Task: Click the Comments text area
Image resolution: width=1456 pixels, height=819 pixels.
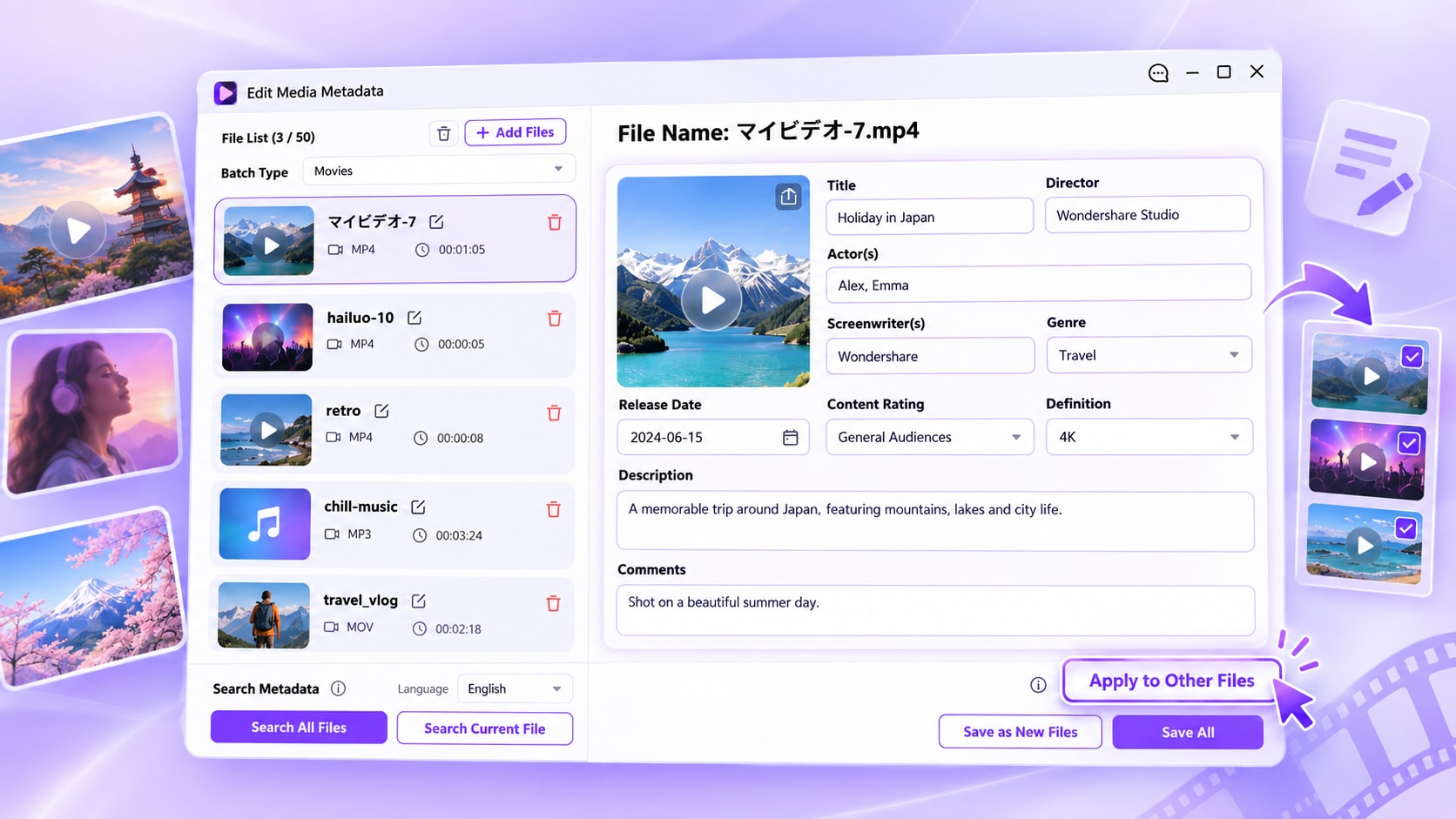Action: click(x=935, y=610)
